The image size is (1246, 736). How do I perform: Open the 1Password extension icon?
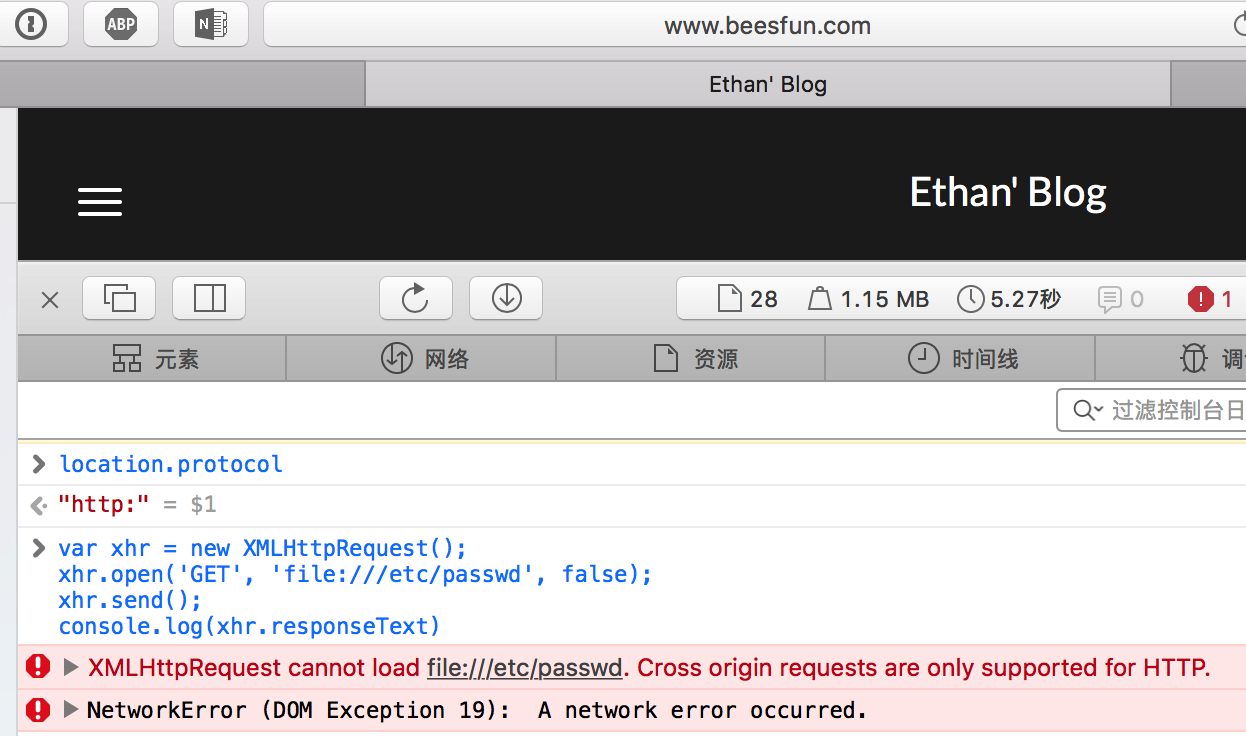(31, 25)
